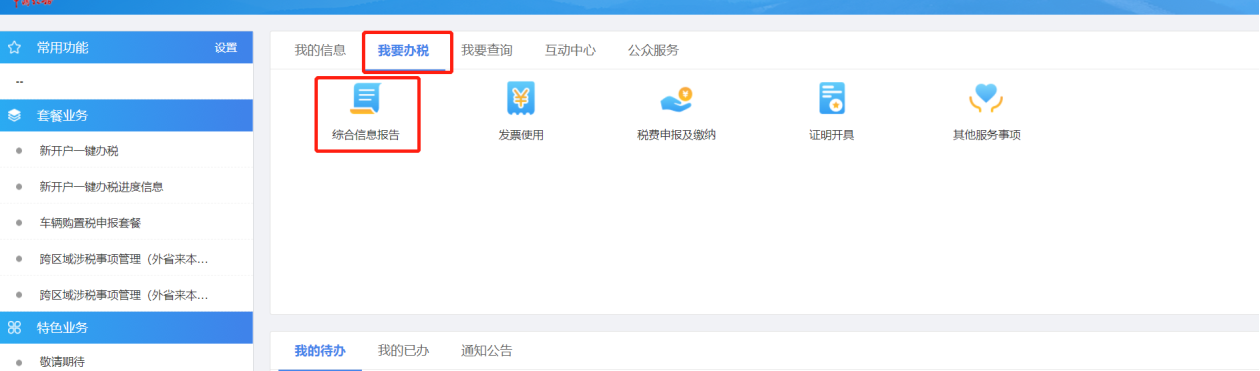Collapse the 特色业务 section header
This screenshot has width=1260, height=371.
[x=126, y=328]
